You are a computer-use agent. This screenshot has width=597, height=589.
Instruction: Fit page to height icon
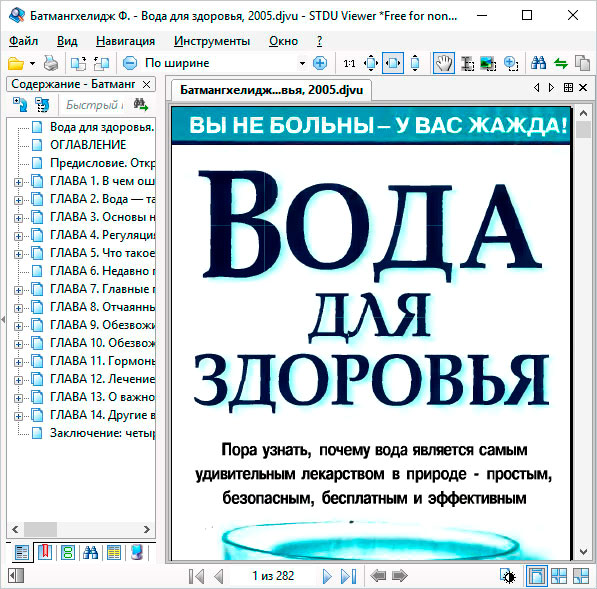coord(415,63)
